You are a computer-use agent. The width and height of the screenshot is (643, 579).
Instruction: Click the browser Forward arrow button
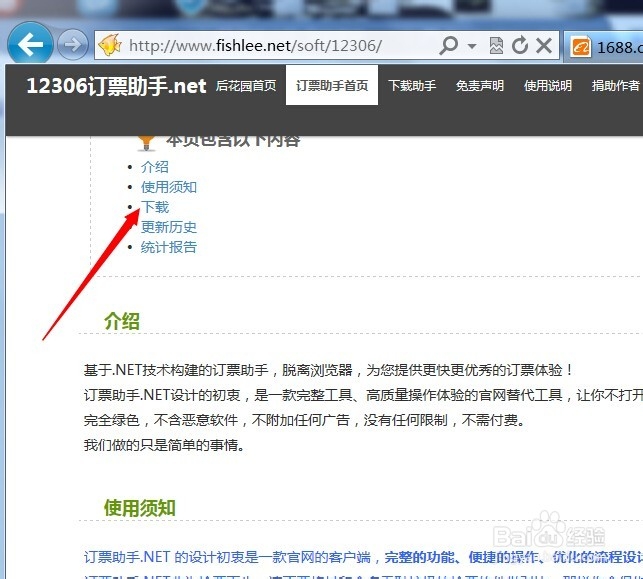73,44
